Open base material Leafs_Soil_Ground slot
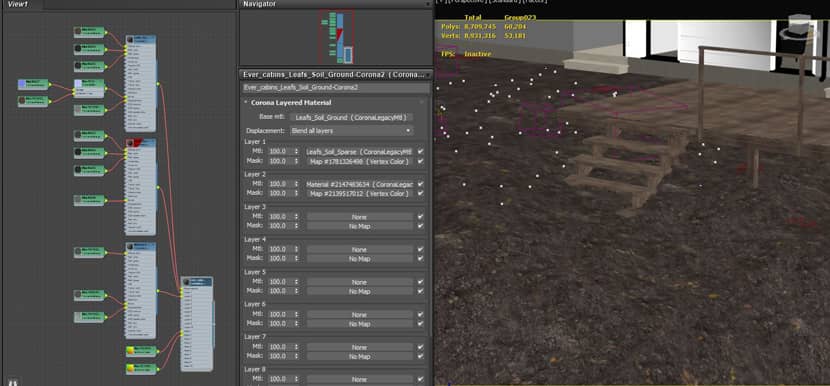Screen dimensions: 830x386 (351, 117)
